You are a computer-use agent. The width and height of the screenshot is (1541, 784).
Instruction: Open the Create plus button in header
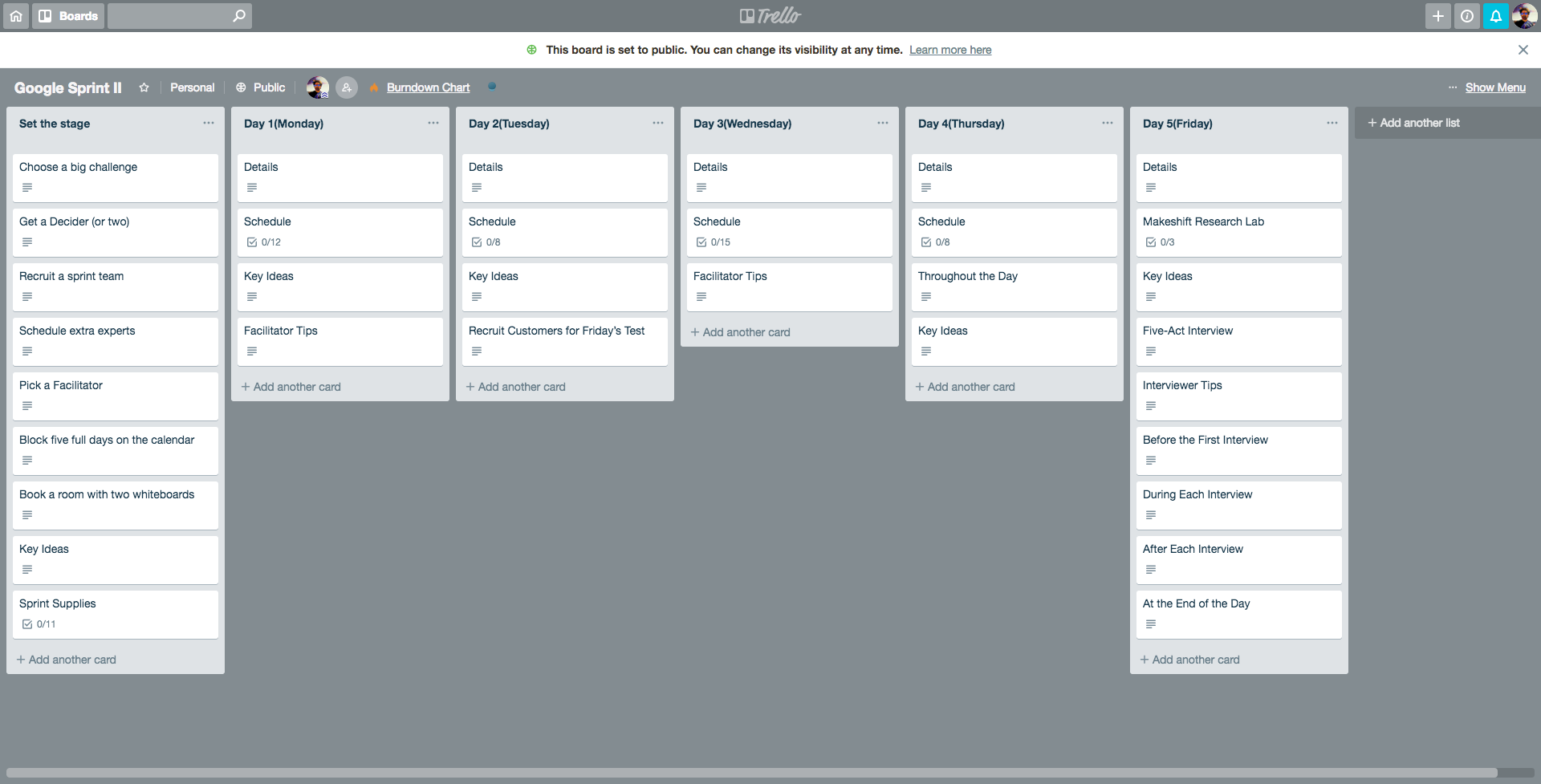pos(1438,16)
